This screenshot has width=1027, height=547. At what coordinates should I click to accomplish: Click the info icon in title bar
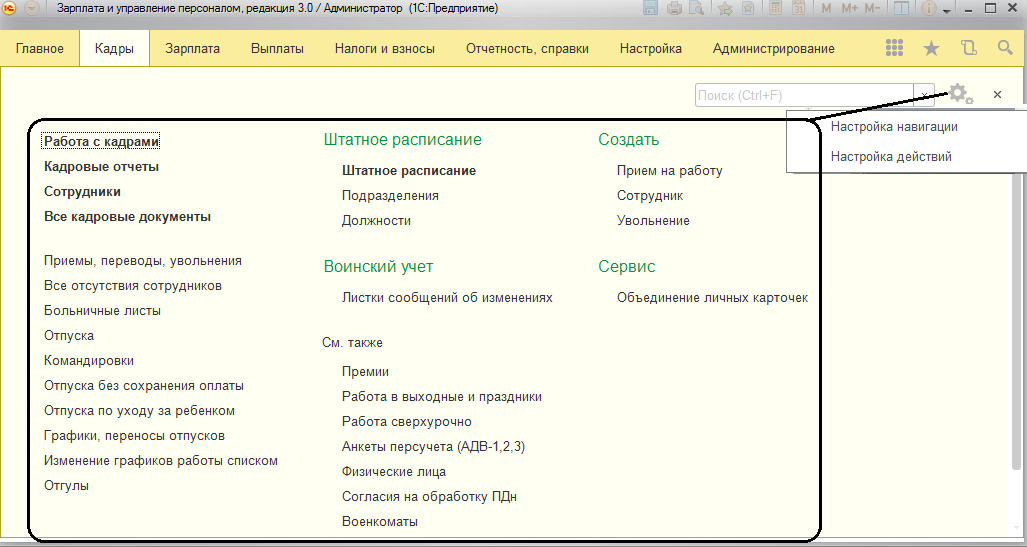pyautogui.click(x=929, y=9)
